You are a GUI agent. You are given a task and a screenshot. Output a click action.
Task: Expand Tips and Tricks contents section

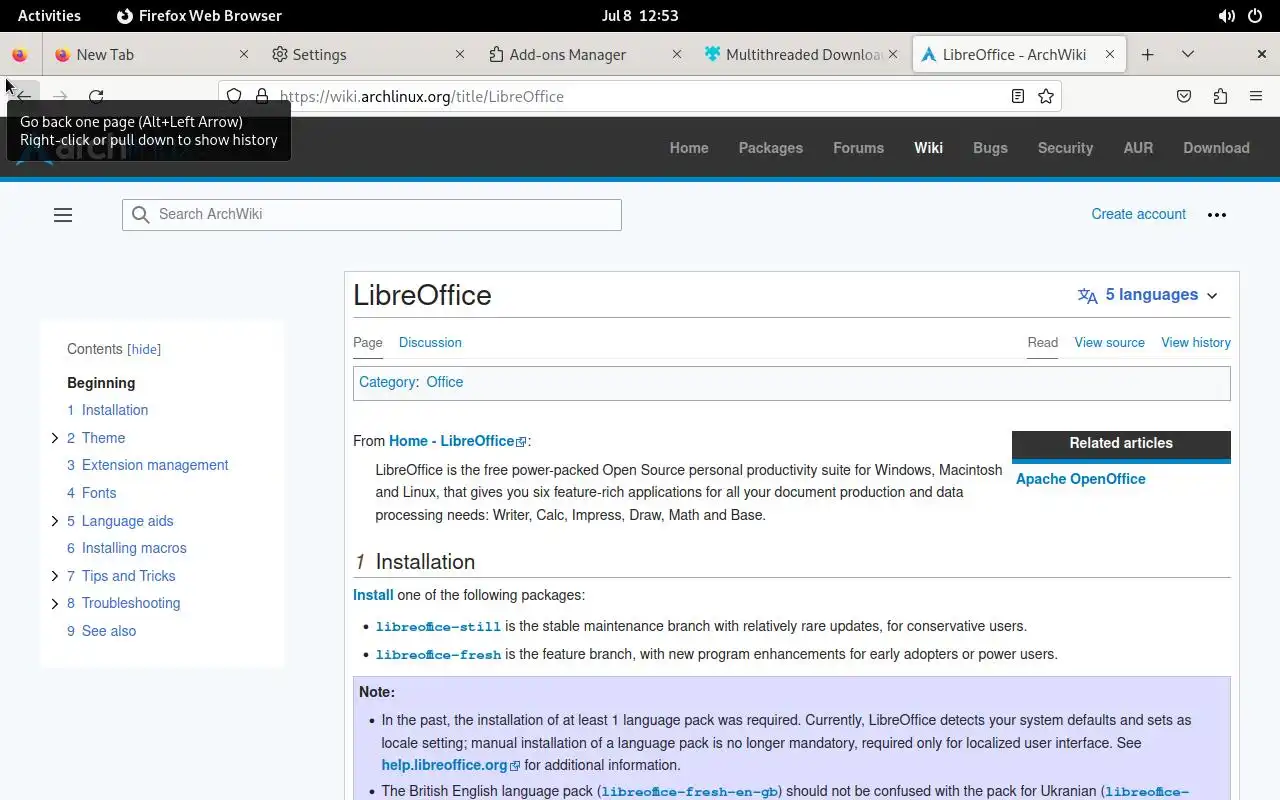55,576
